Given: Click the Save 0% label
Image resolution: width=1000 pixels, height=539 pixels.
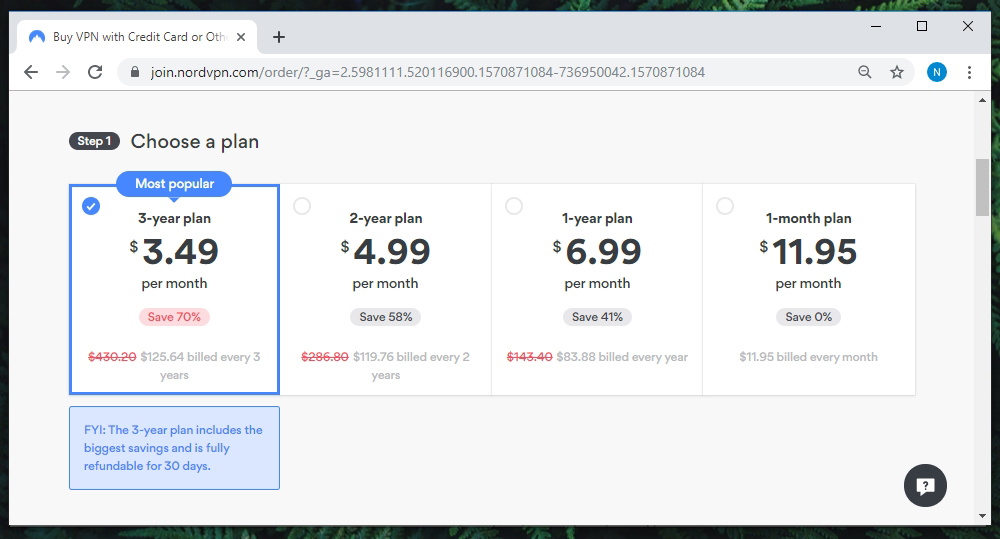Looking at the screenshot, I should (809, 317).
